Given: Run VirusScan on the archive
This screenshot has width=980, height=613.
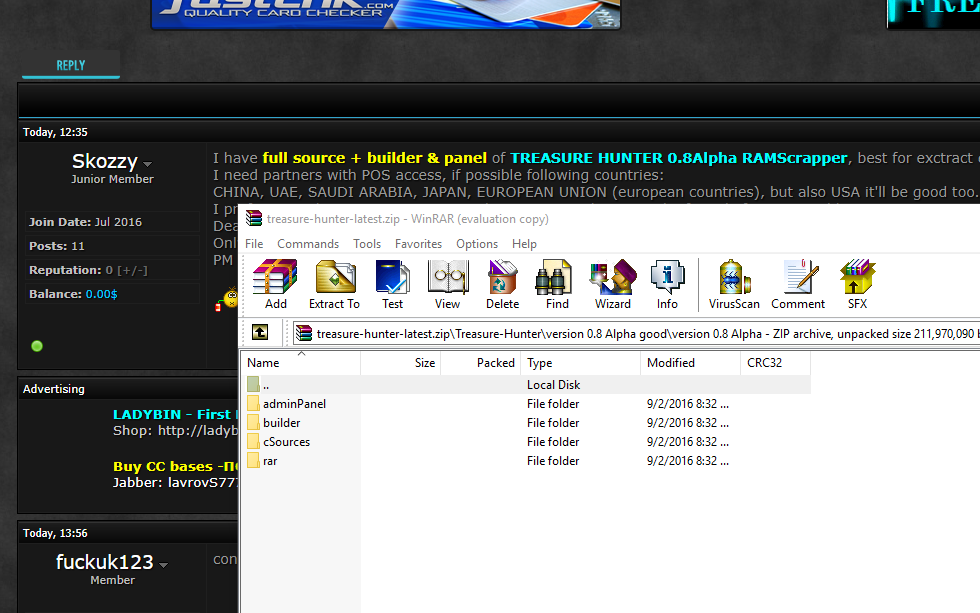Looking at the screenshot, I should click(x=734, y=284).
